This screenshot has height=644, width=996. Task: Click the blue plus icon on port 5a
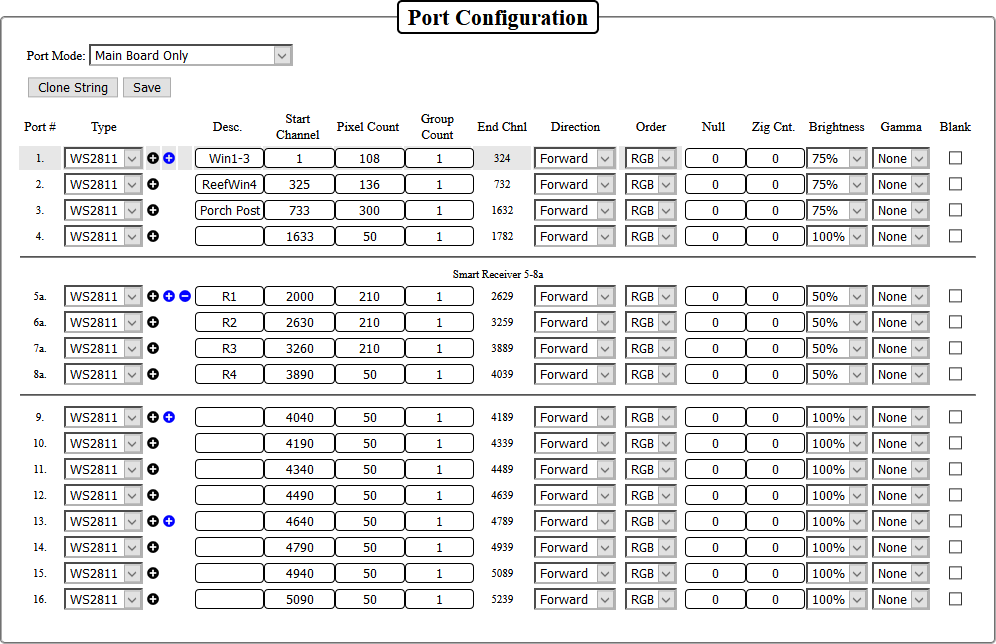coord(169,296)
